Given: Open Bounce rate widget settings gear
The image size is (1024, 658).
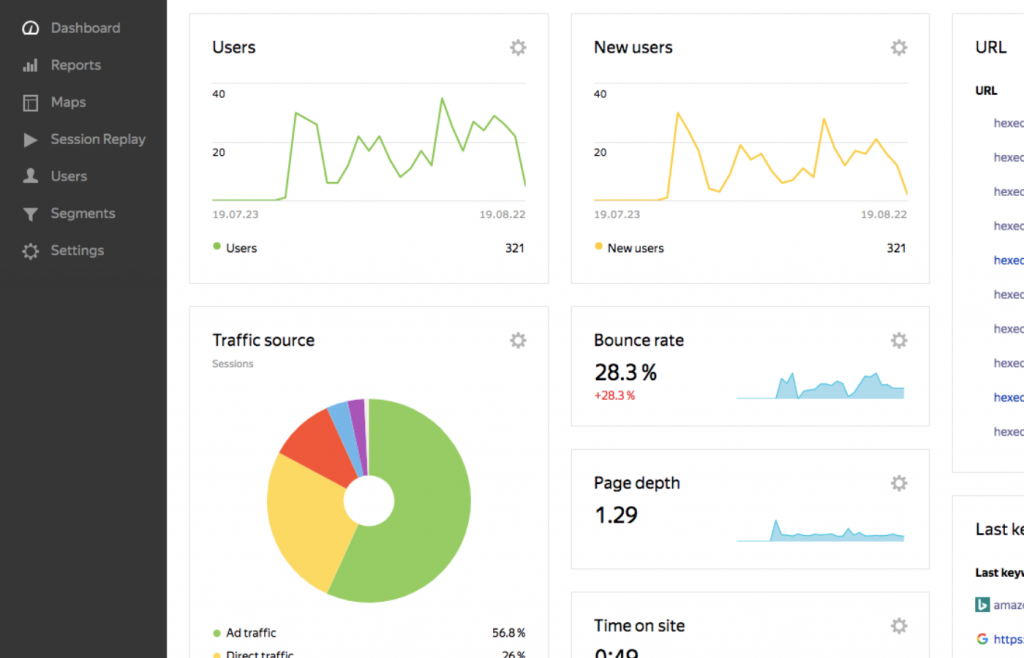Looking at the screenshot, I should [x=899, y=341].
